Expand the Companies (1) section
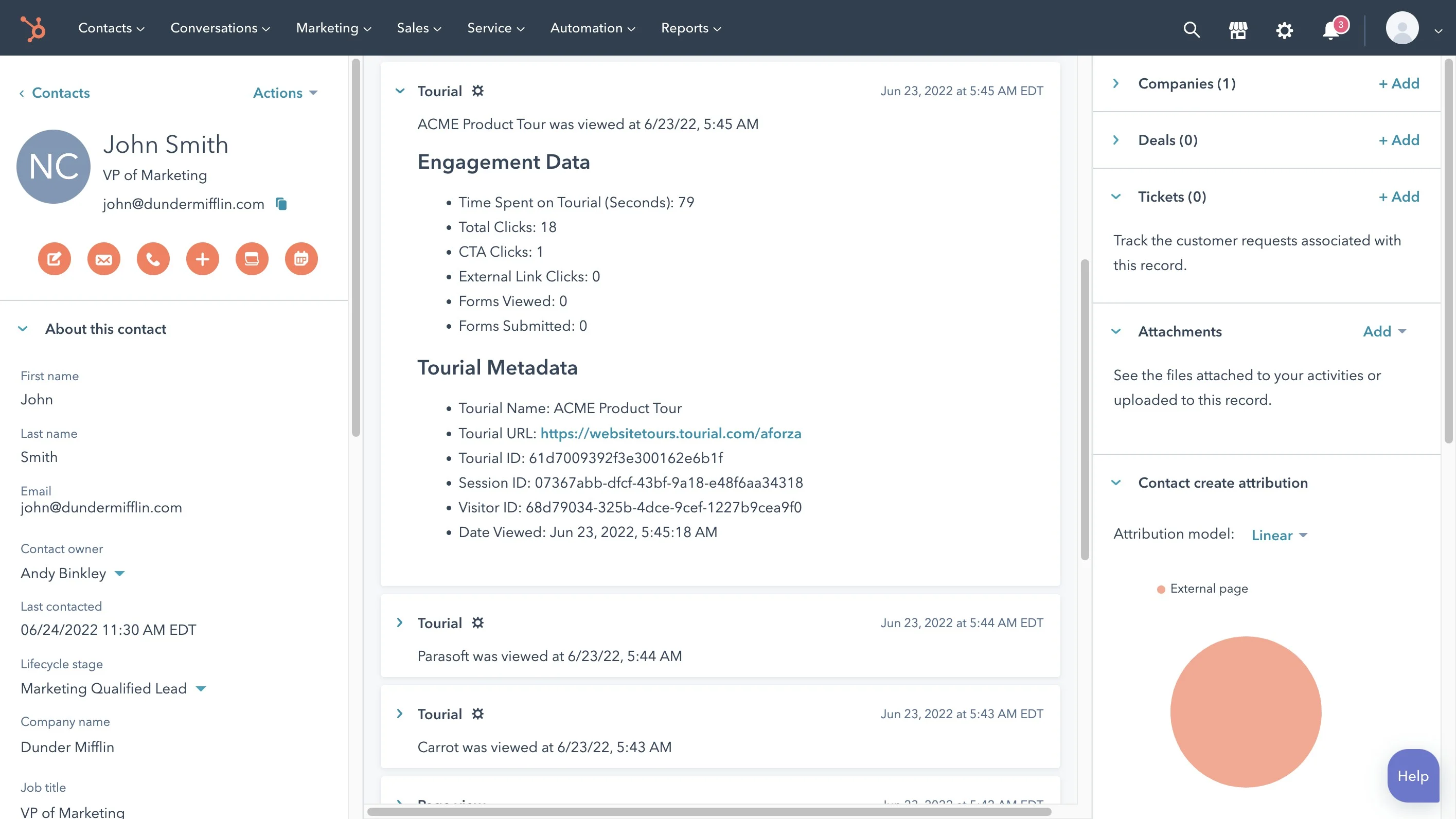Screen dimensions: 1456x819 click(x=1116, y=83)
